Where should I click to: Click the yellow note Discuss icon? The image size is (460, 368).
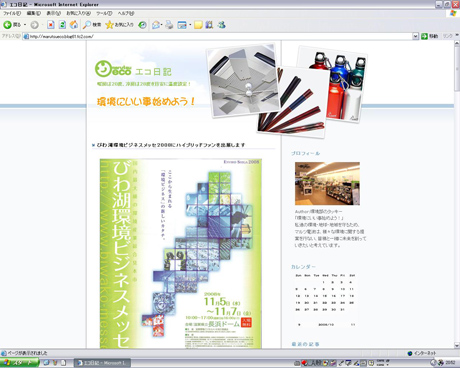198,25
